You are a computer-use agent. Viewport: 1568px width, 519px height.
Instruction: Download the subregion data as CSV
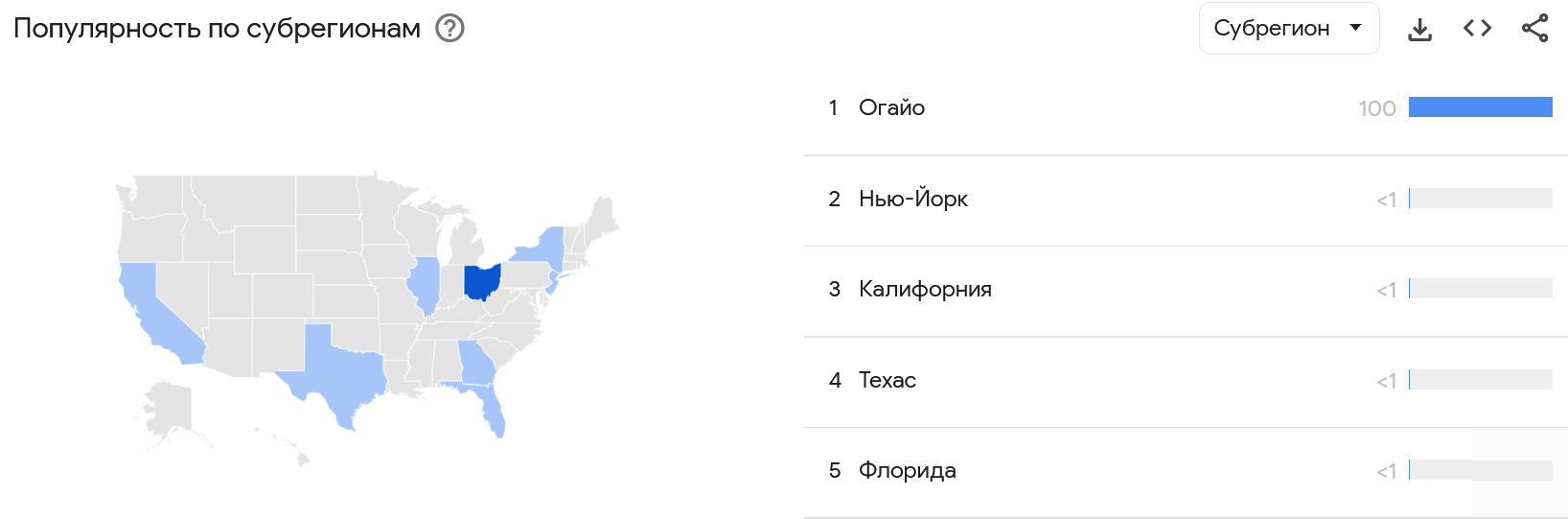point(1419,29)
